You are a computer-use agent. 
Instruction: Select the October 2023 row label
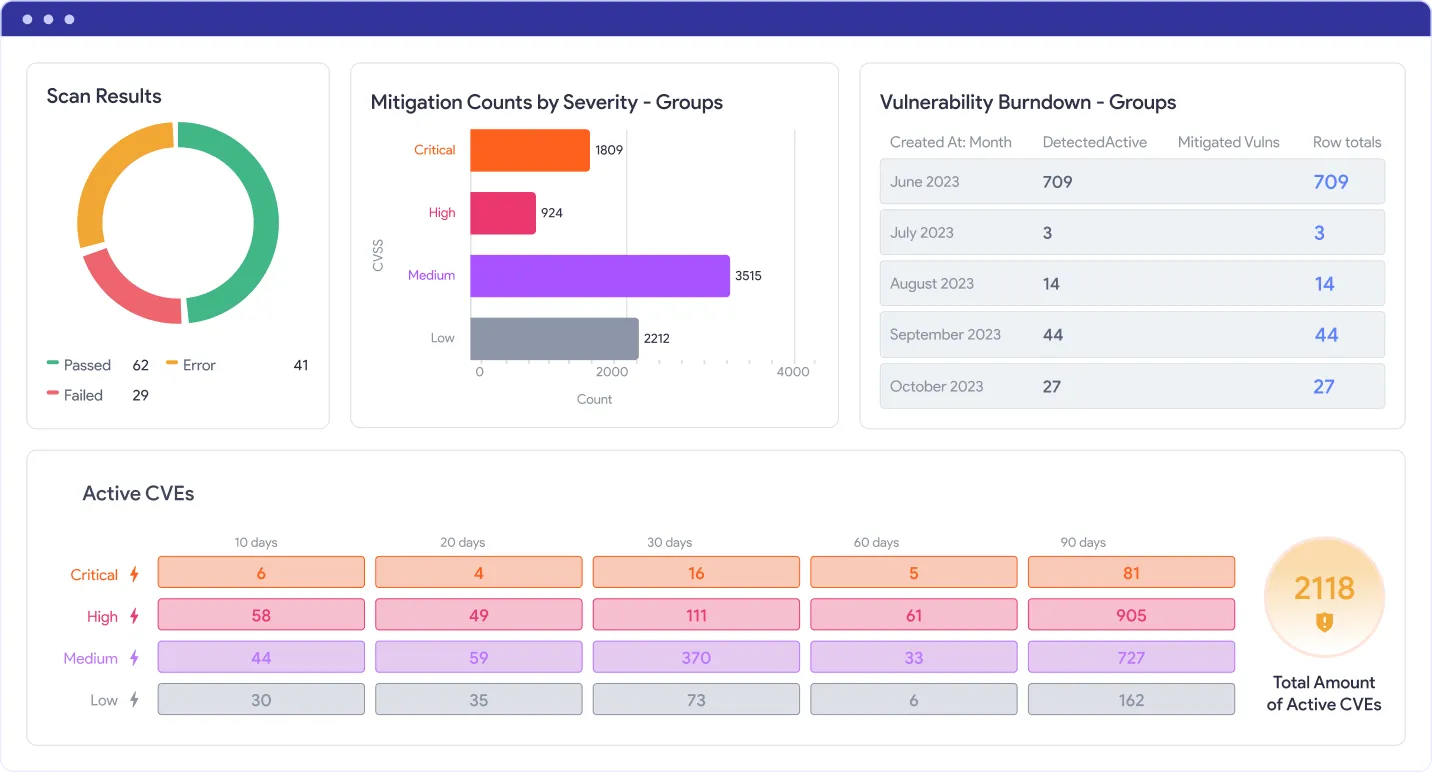coord(937,387)
